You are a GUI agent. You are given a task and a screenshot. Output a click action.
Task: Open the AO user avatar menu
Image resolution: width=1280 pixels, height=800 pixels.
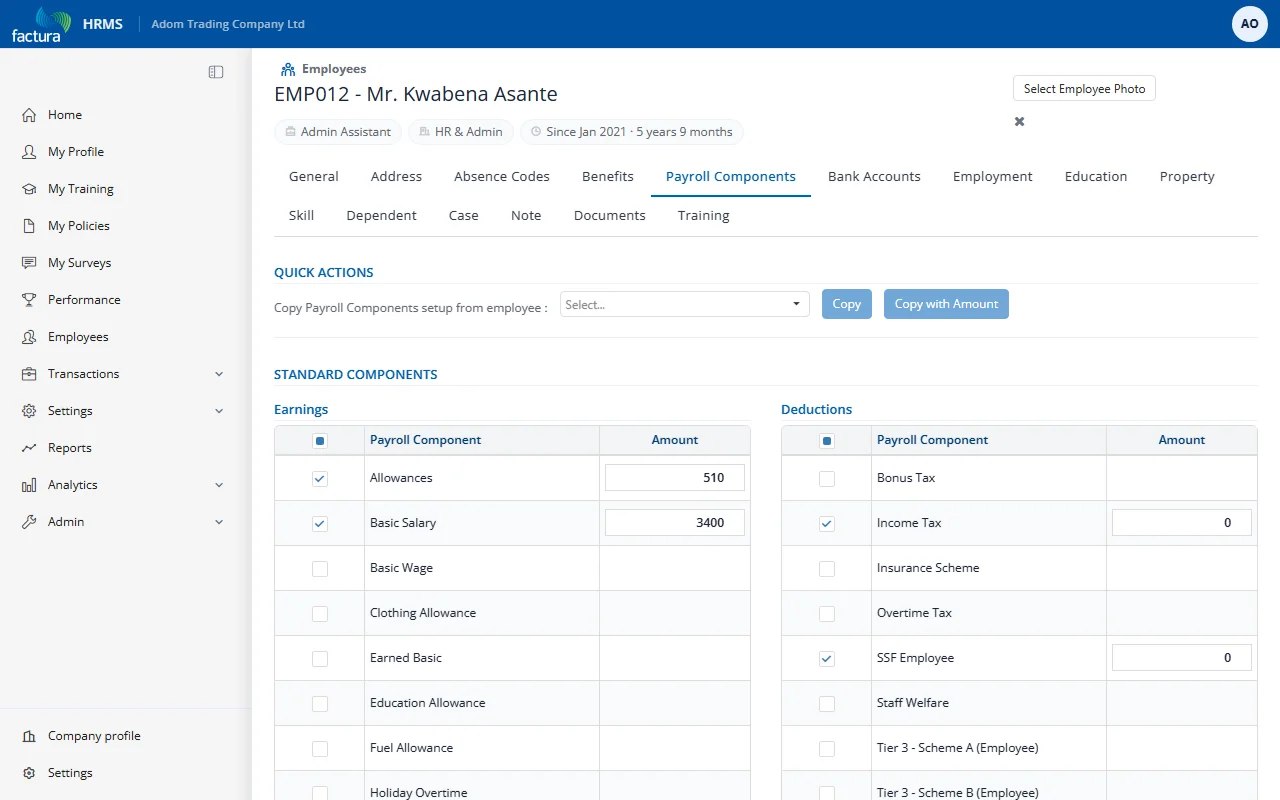(1250, 24)
